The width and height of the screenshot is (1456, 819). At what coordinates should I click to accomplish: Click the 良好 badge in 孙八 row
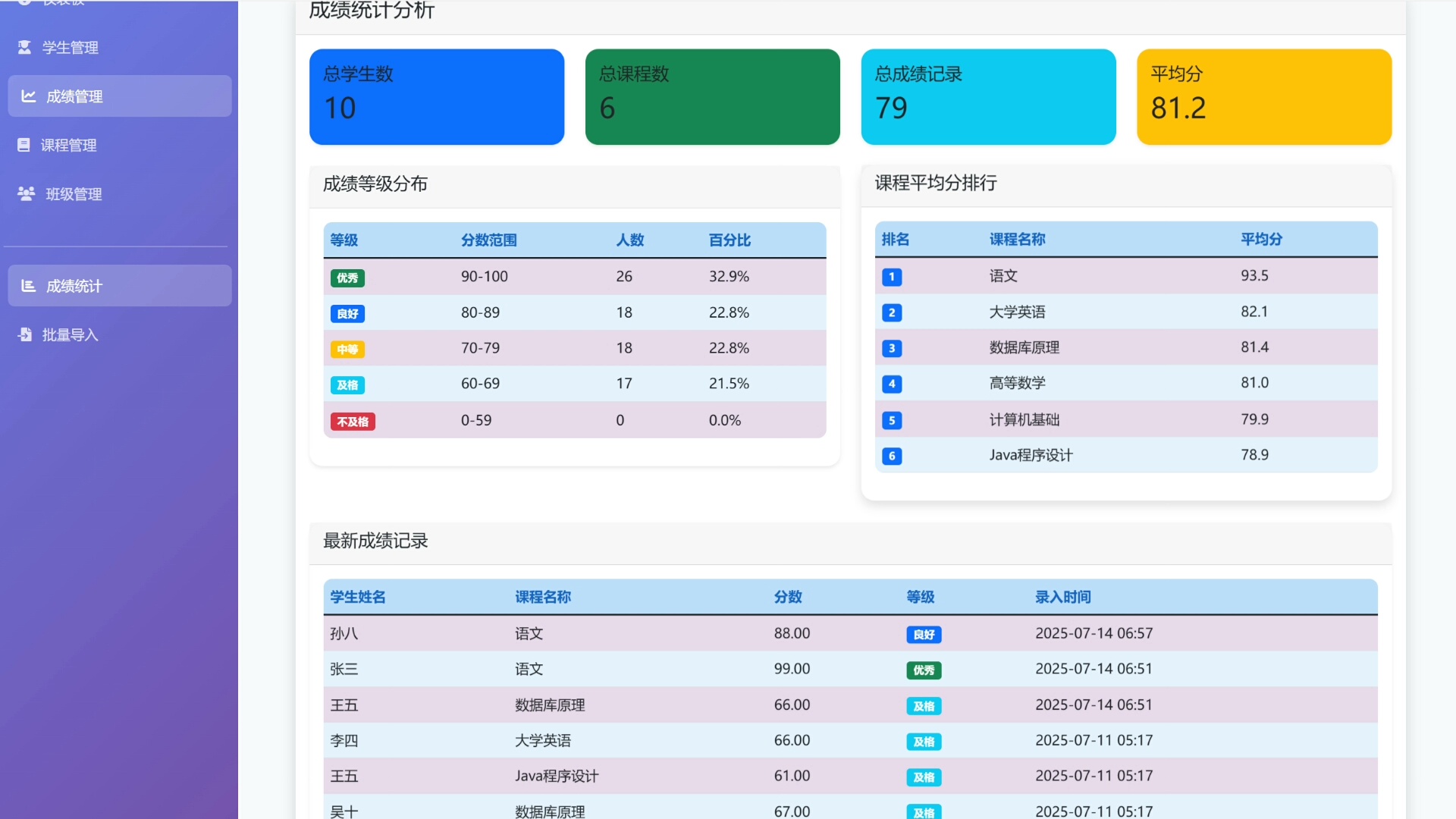pos(924,635)
